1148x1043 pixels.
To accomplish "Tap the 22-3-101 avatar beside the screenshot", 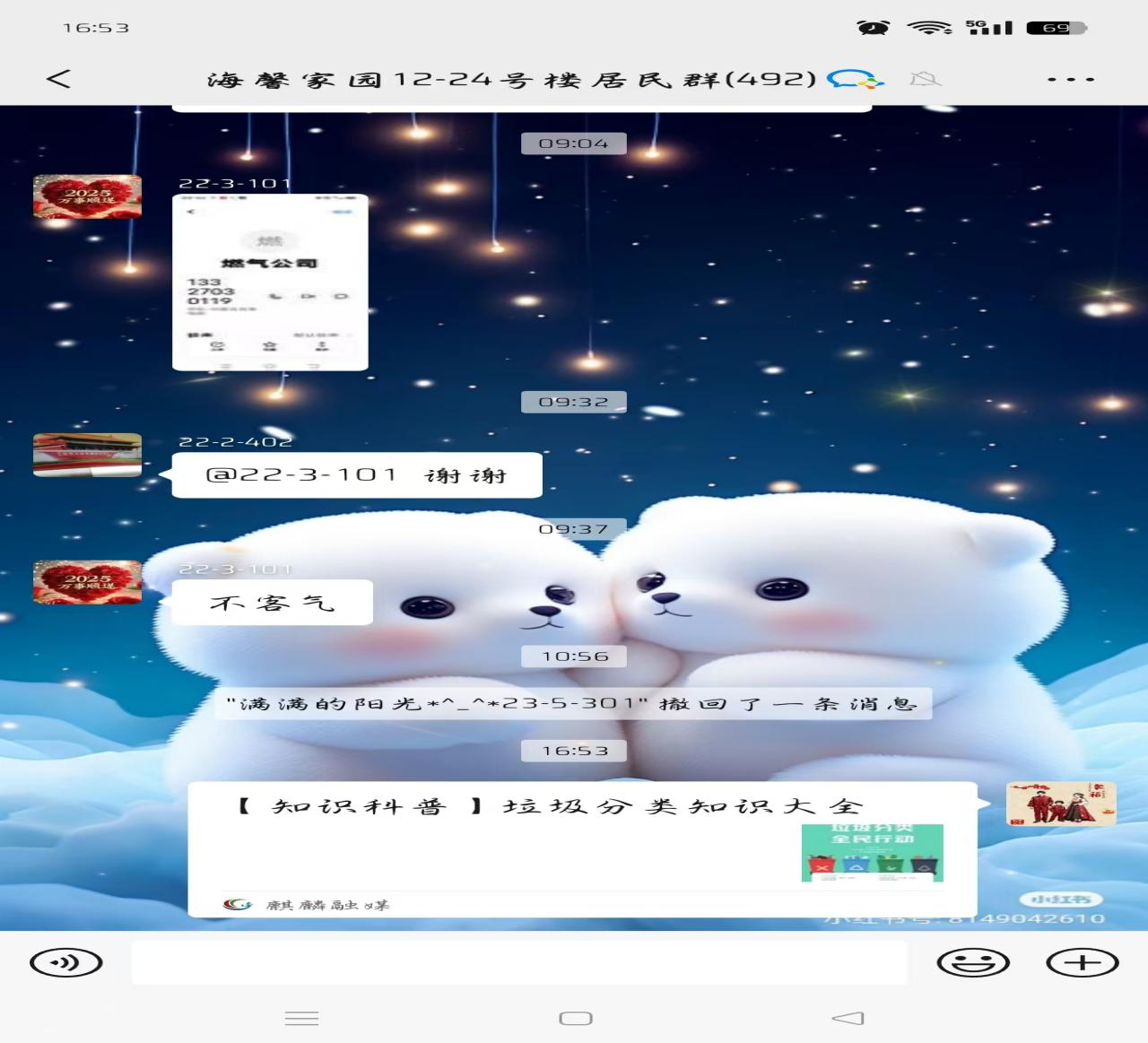I will (87, 196).
